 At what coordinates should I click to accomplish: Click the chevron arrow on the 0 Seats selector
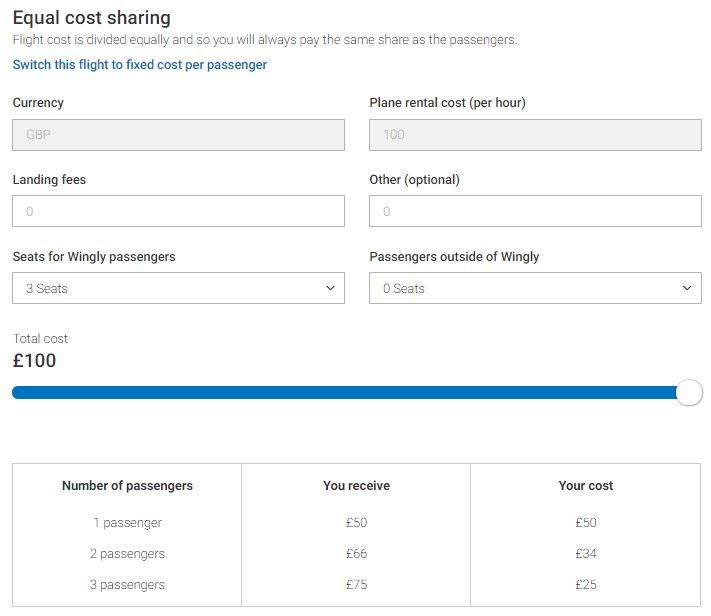point(687,288)
